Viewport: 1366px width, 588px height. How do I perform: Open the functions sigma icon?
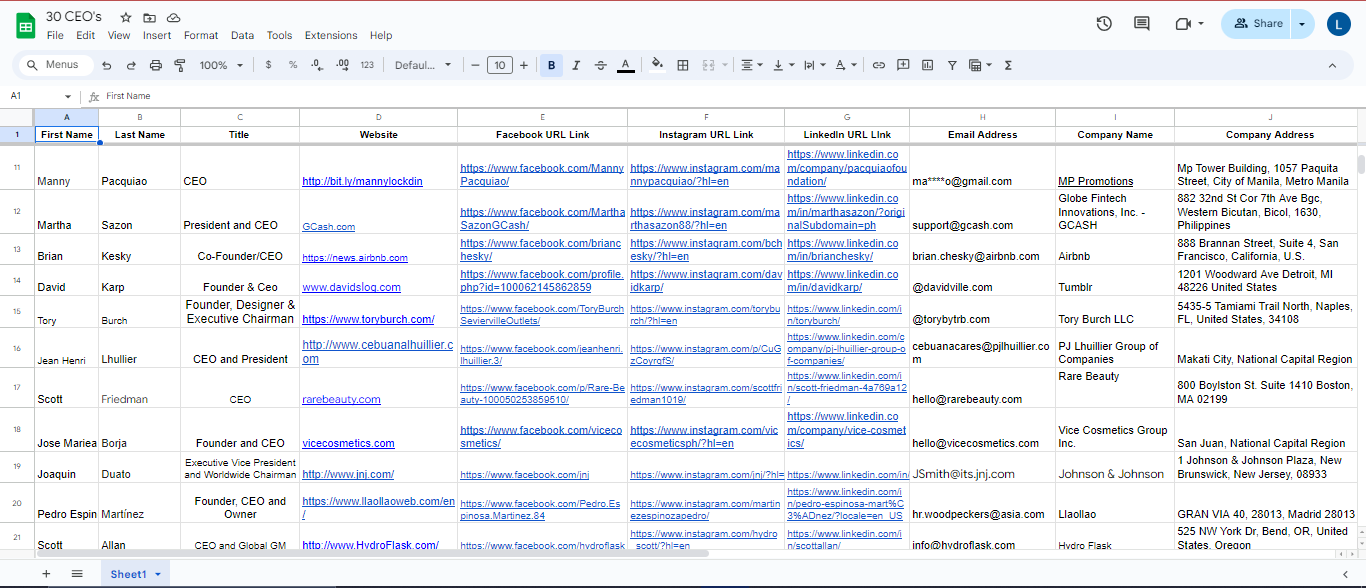(1008, 65)
